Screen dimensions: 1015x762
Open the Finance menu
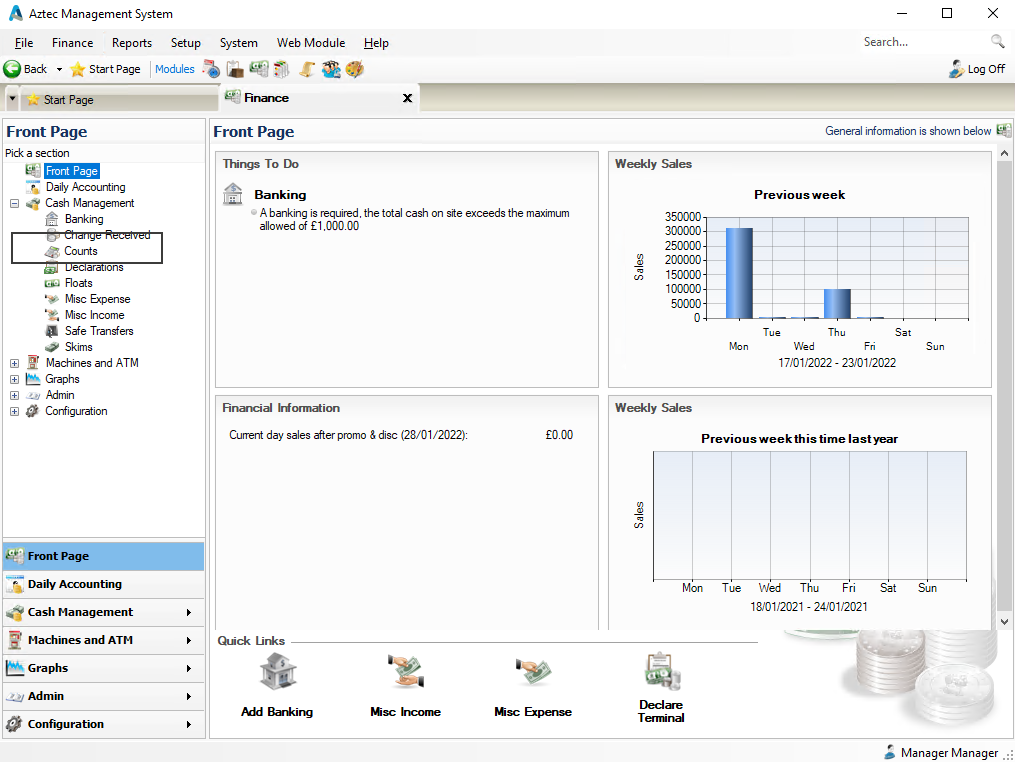point(71,43)
